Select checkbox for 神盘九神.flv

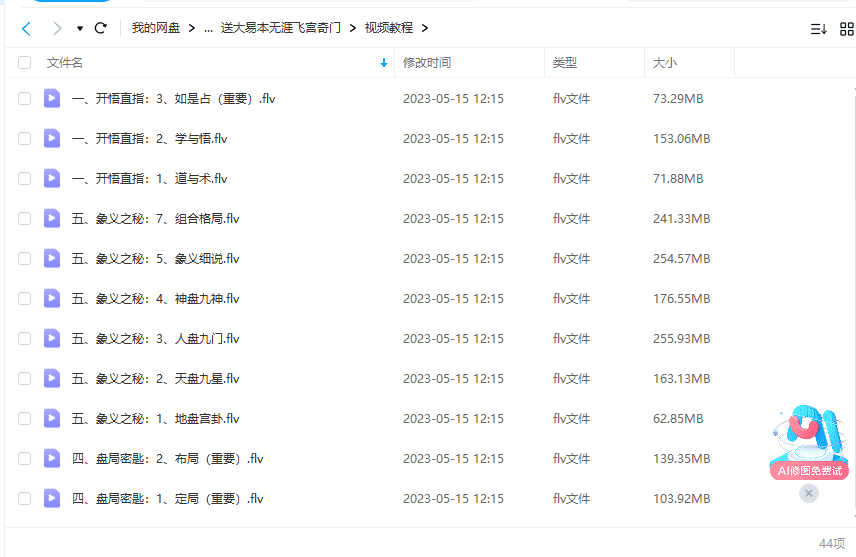pyautogui.click(x=25, y=298)
